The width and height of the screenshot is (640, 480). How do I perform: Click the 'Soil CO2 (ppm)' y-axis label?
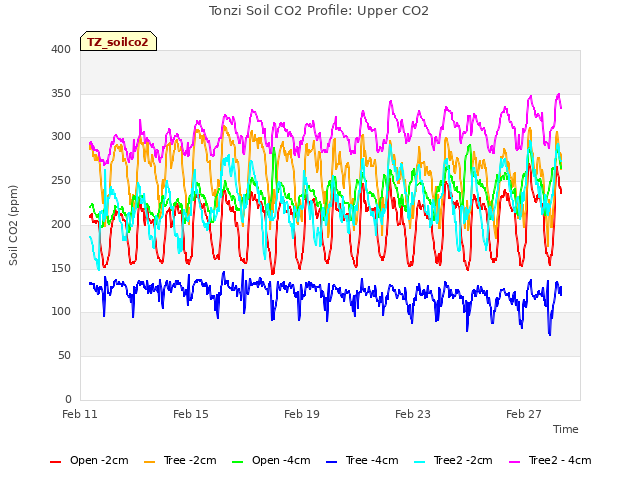[13, 225]
